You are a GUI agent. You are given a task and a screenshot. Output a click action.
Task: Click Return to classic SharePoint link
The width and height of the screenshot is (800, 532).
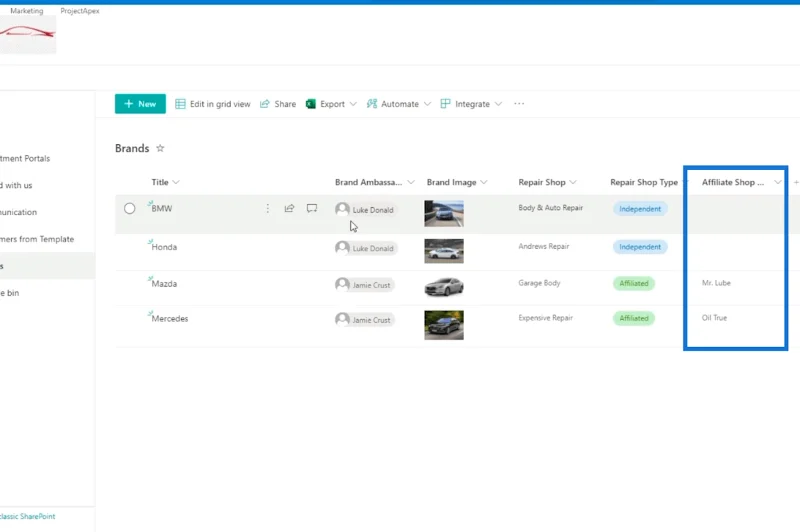[x=28, y=517]
